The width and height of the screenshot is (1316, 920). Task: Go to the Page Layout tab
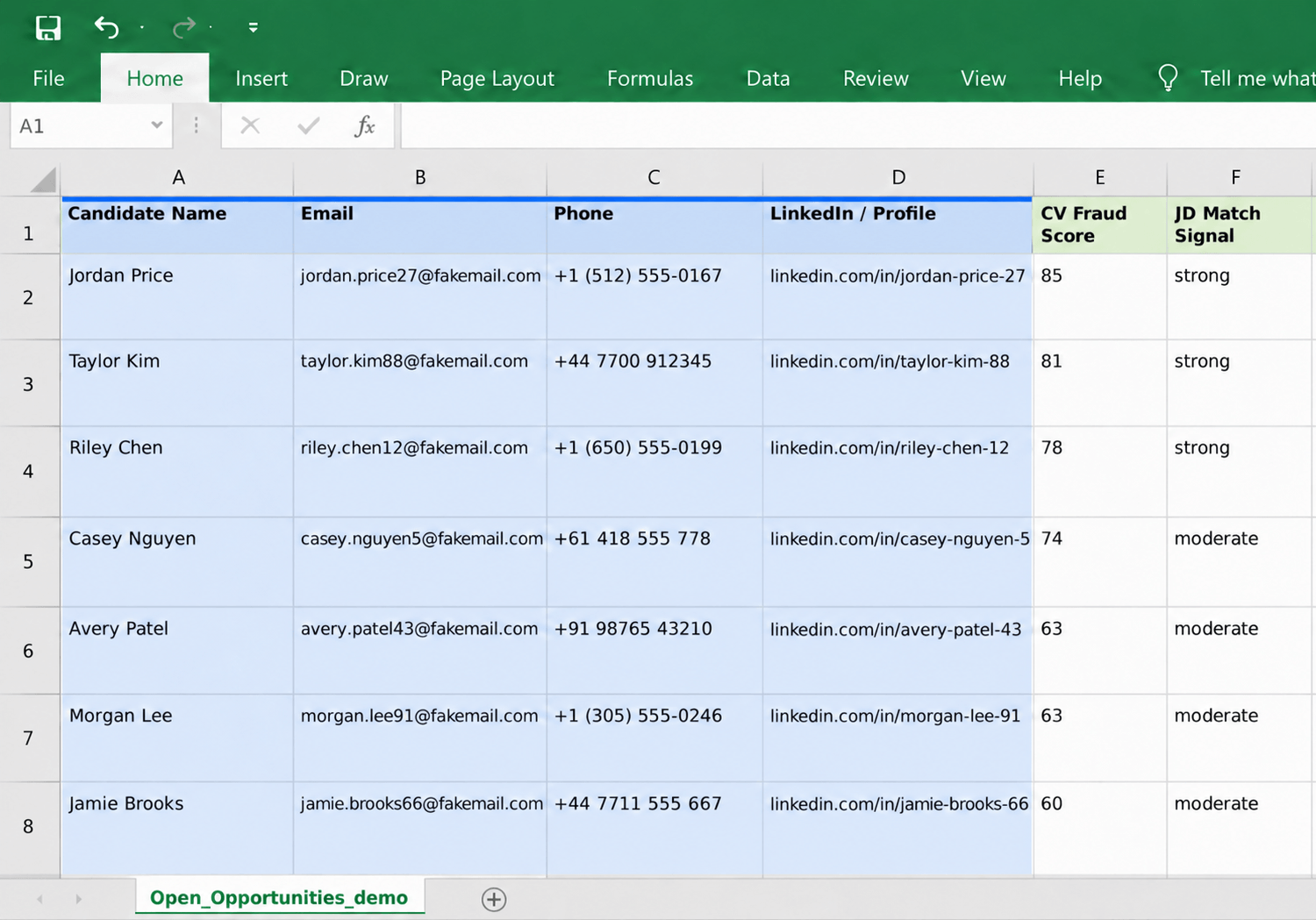497,78
